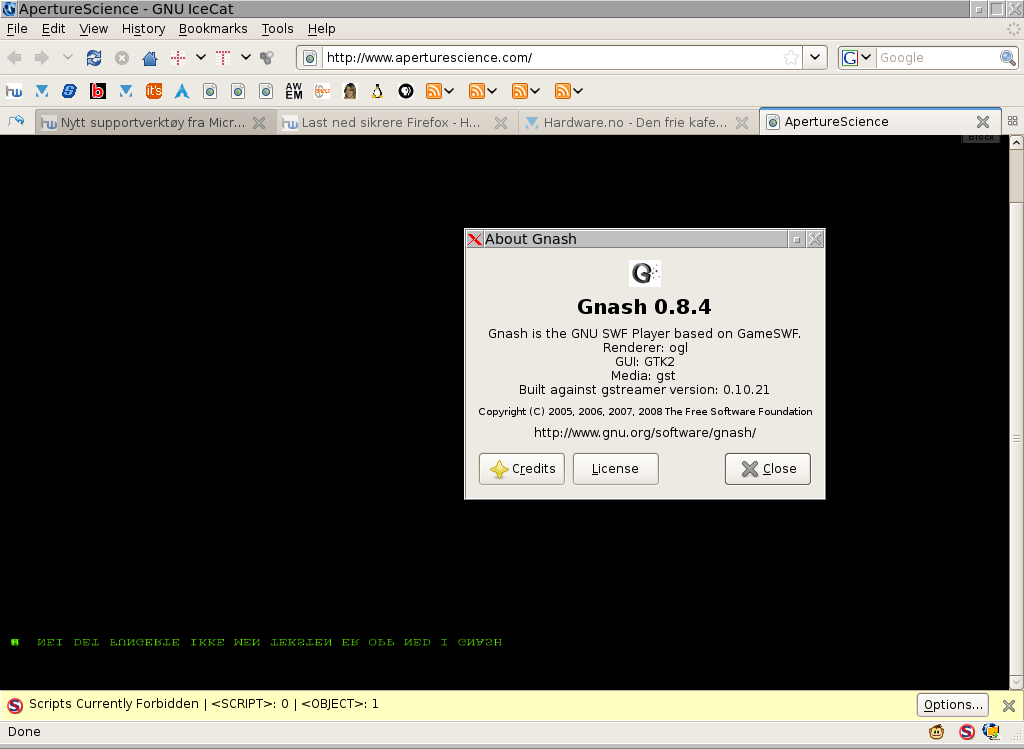
Task: Open the back/forward history dropdown
Action: (67, 57)
